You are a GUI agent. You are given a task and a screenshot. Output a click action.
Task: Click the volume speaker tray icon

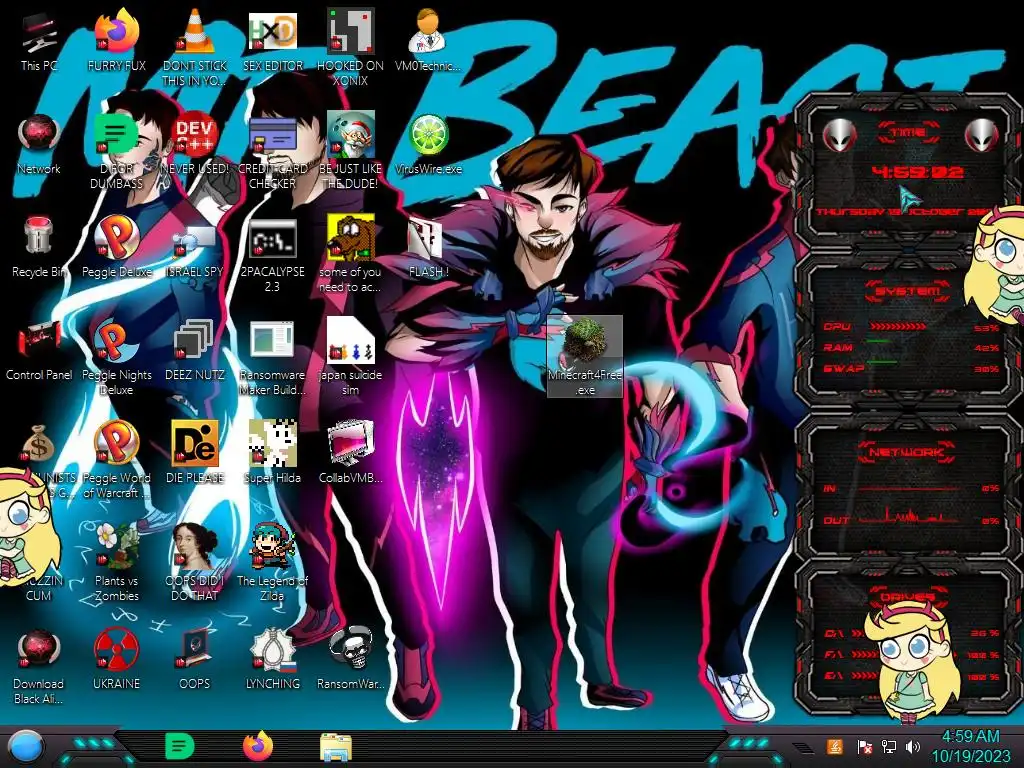tap(913, 746)
